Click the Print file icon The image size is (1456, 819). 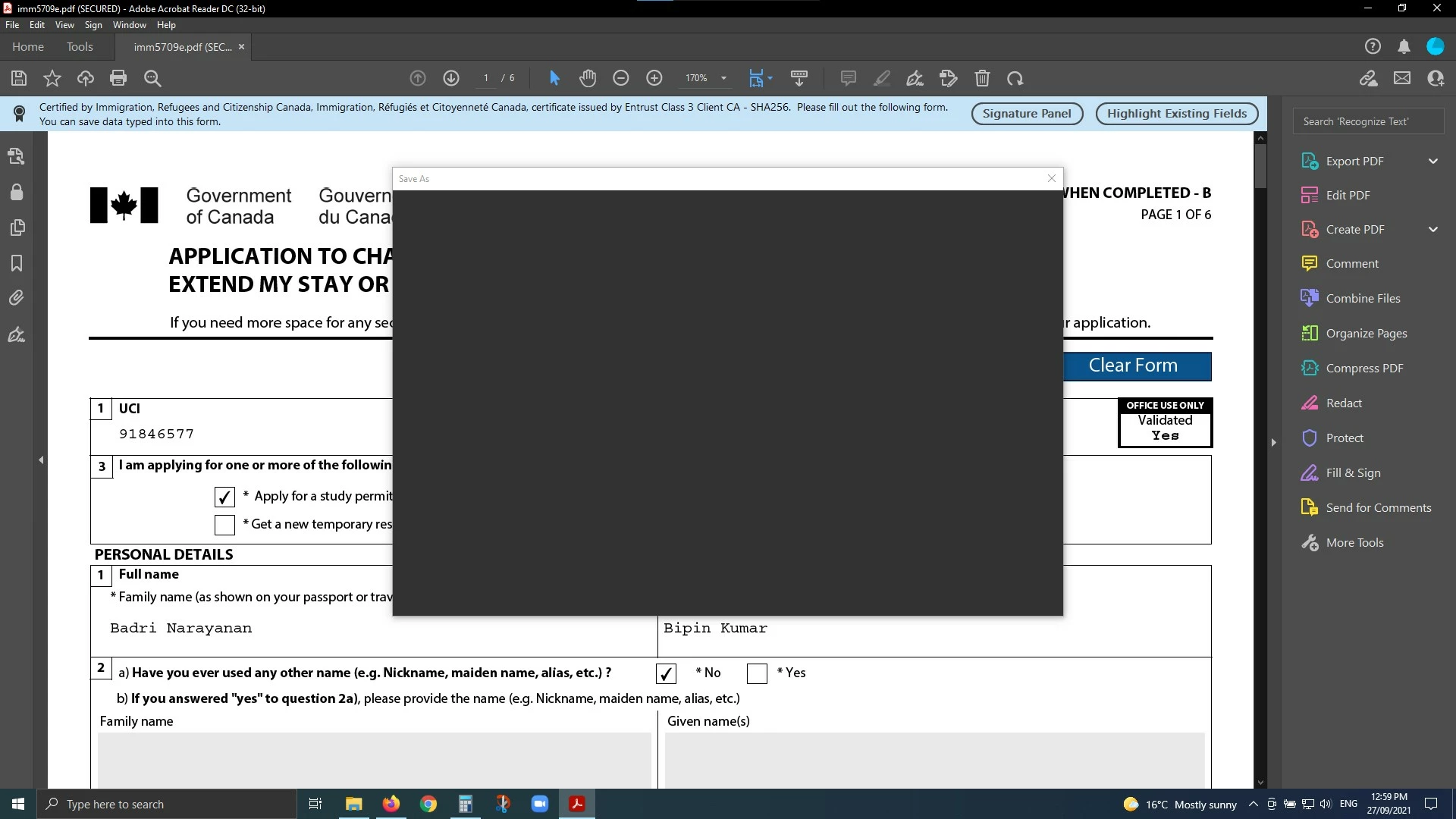[x=118, y=78]
